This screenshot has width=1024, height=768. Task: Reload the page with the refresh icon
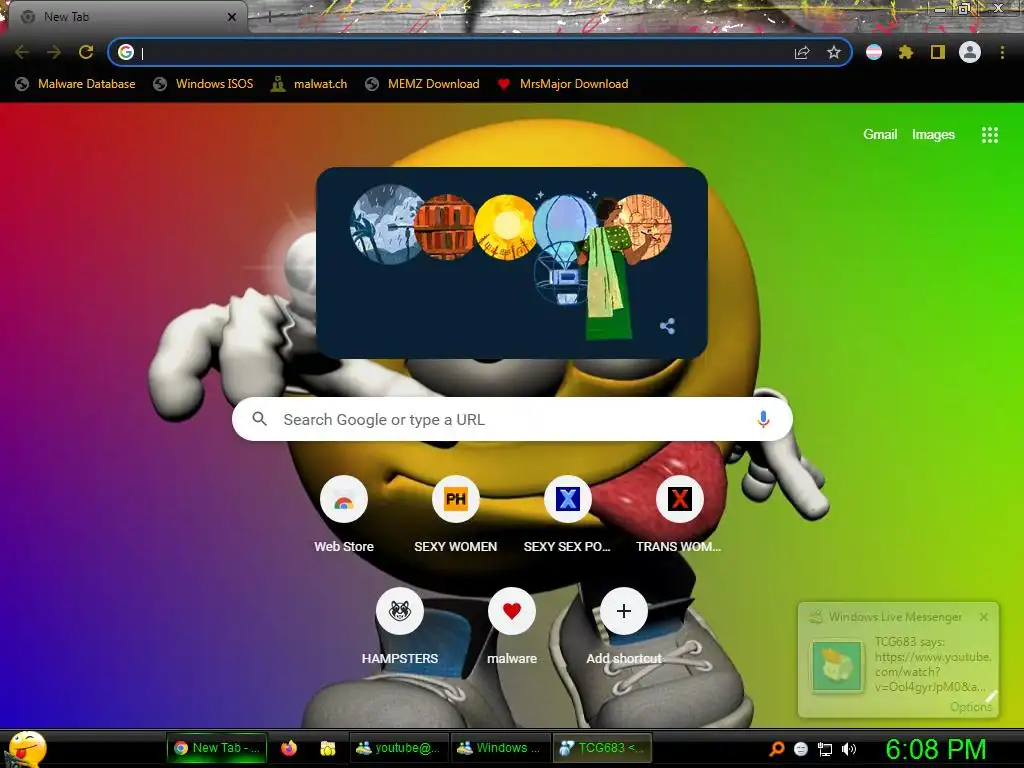click(86, 52)
